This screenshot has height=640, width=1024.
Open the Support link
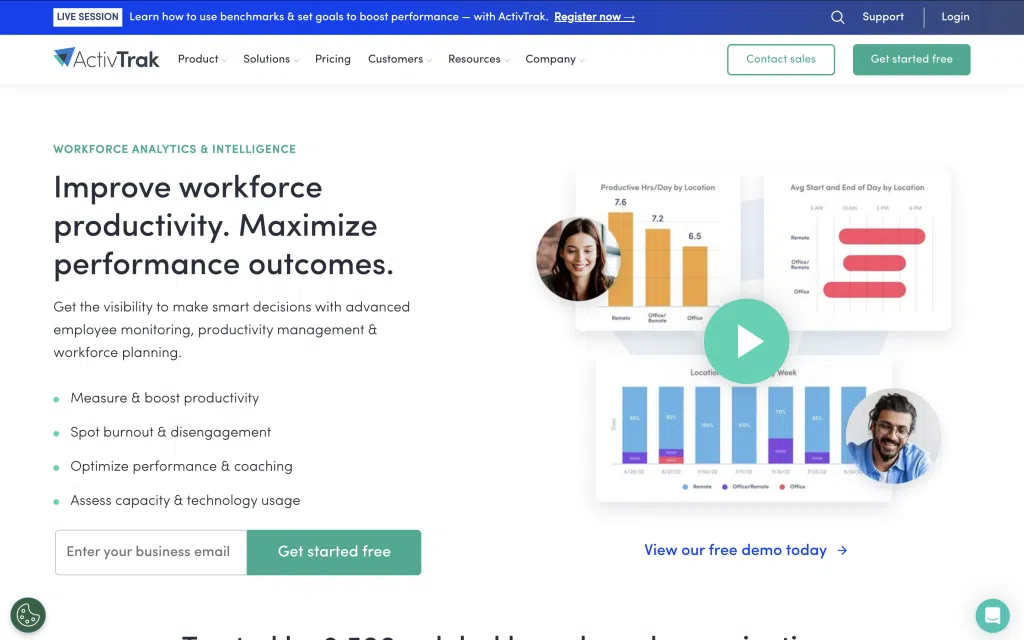click(883, 17)
